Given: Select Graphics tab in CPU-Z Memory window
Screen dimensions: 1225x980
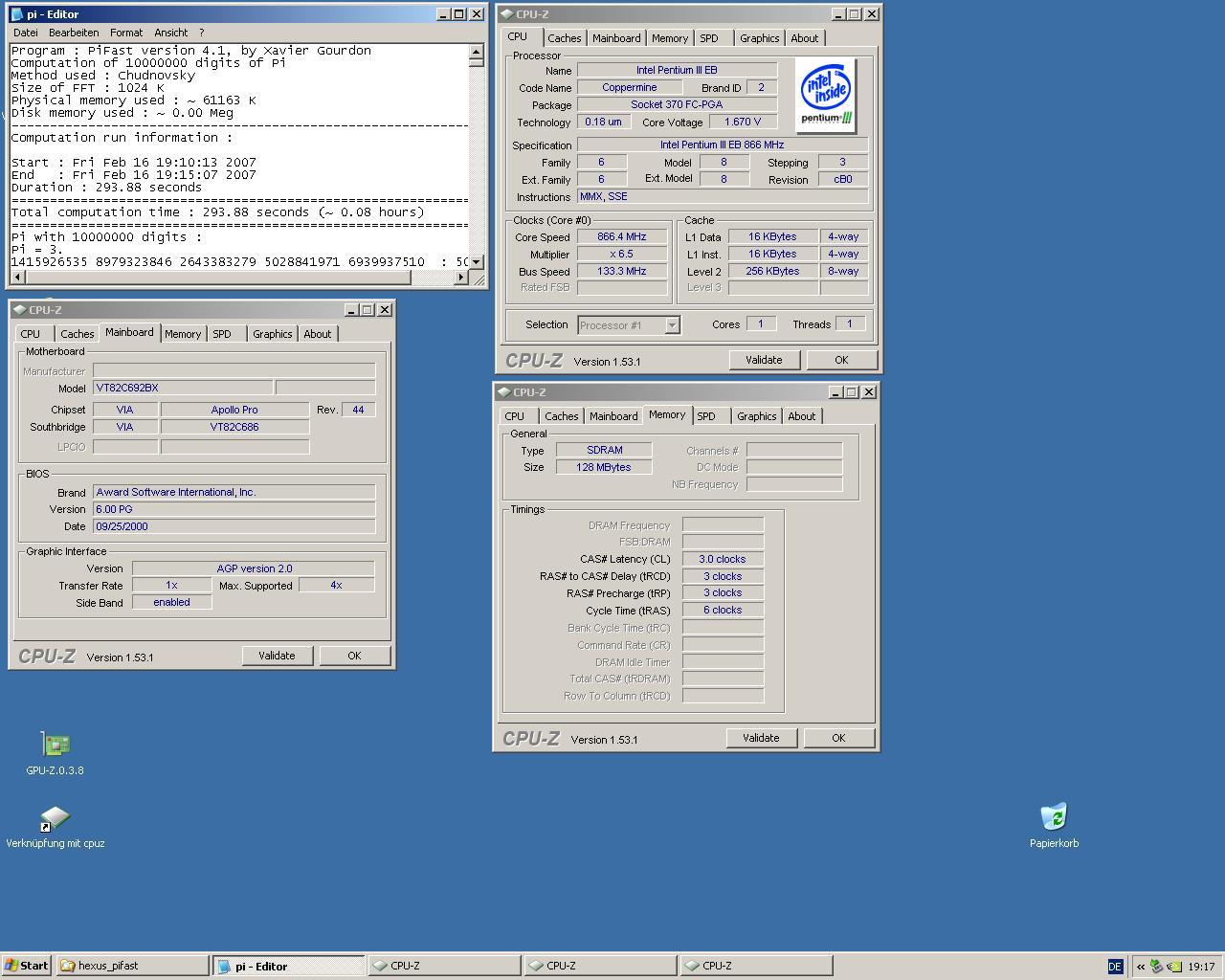Looking at the screenshot, I should 756,416.
